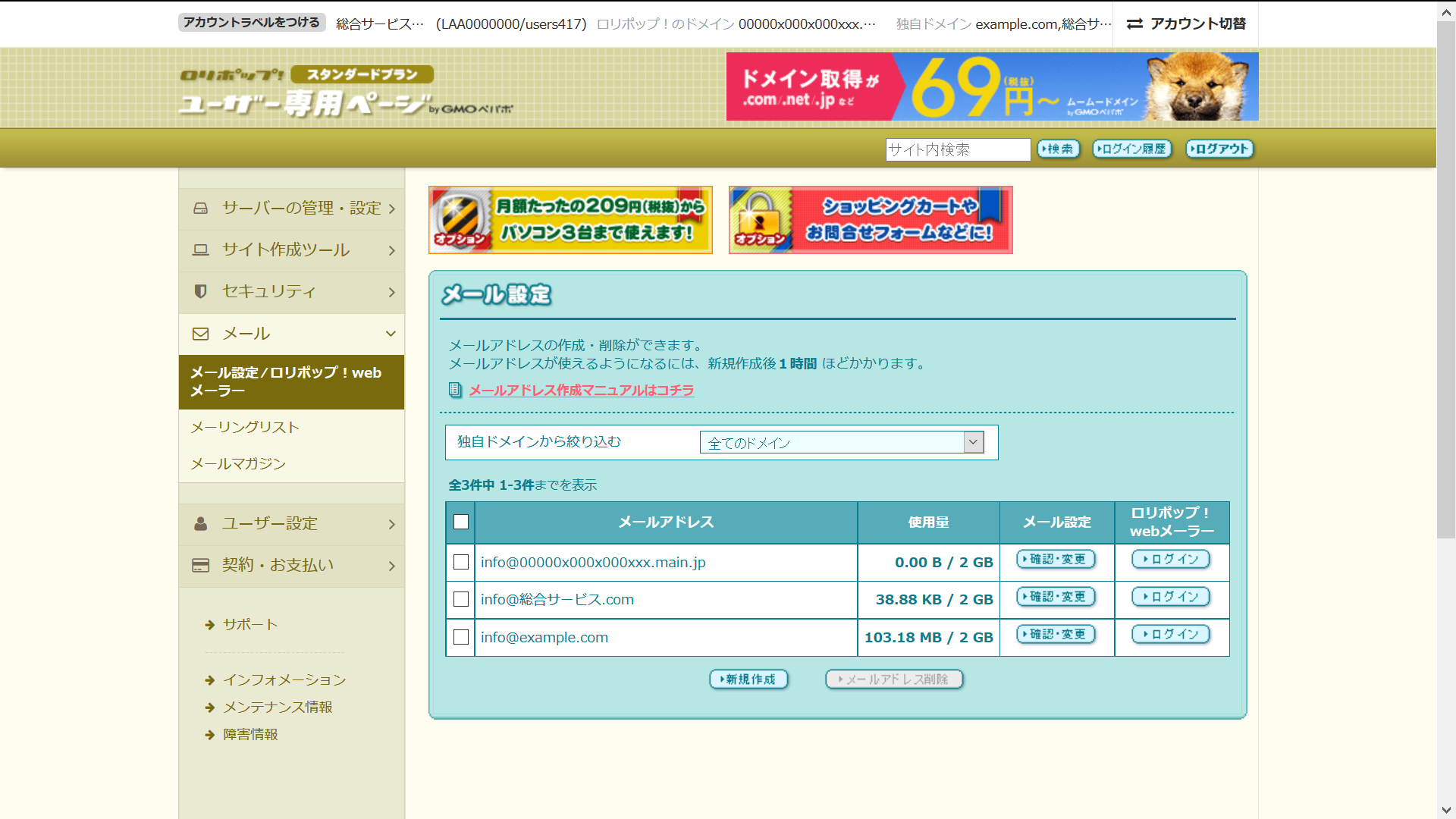The width and height of the screenshot is (1456, 819).
Task: Click the credit card icon for 契約・お支払い
Action: point(200,566)
